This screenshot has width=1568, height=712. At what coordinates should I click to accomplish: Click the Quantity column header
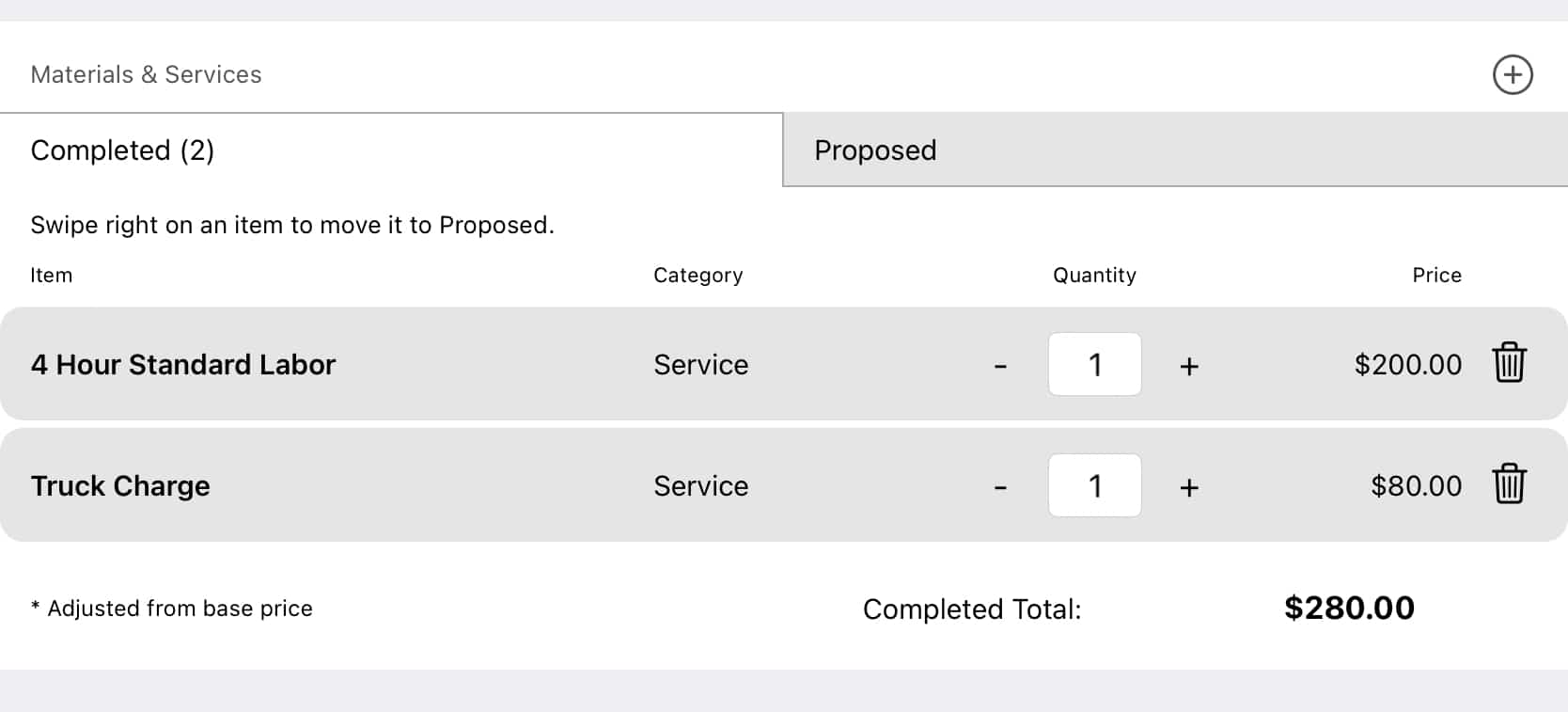(1094, 275)
